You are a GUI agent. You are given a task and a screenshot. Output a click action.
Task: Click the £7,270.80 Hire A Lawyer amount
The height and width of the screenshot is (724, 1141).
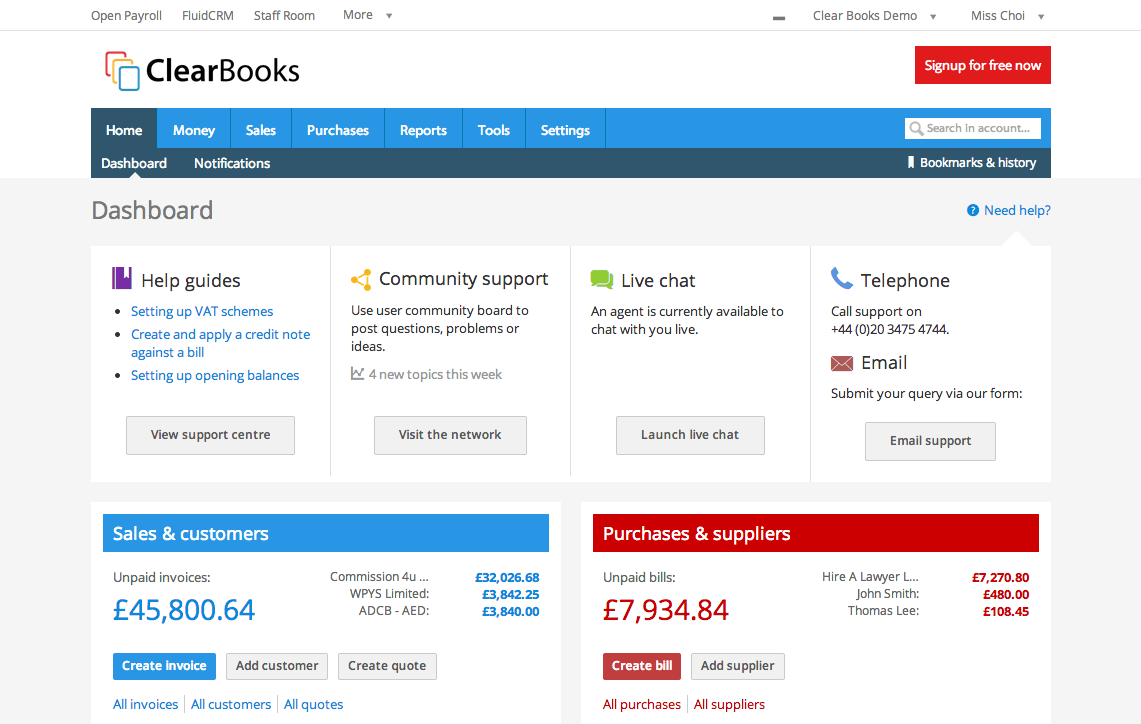1001,578
